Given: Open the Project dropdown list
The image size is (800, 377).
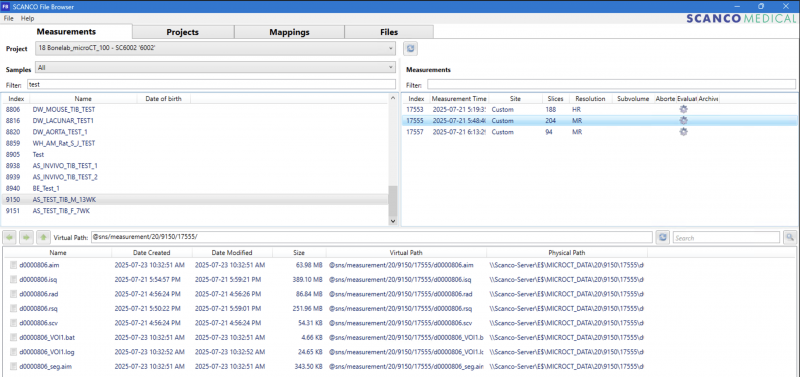Looking at the screenshot, I should point(215,48).
